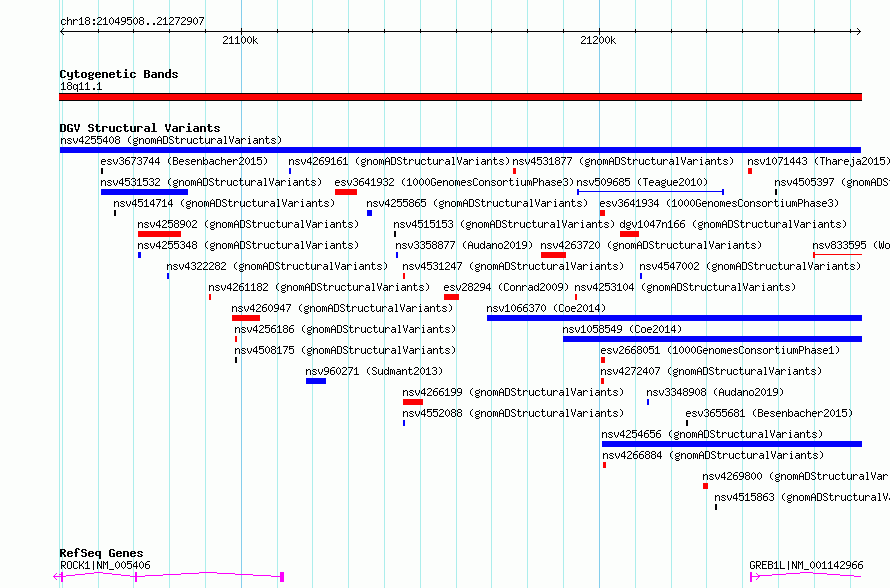890x588 pixels.
Task: Open nsv4266884 variant label
Action: click(713, 455)
